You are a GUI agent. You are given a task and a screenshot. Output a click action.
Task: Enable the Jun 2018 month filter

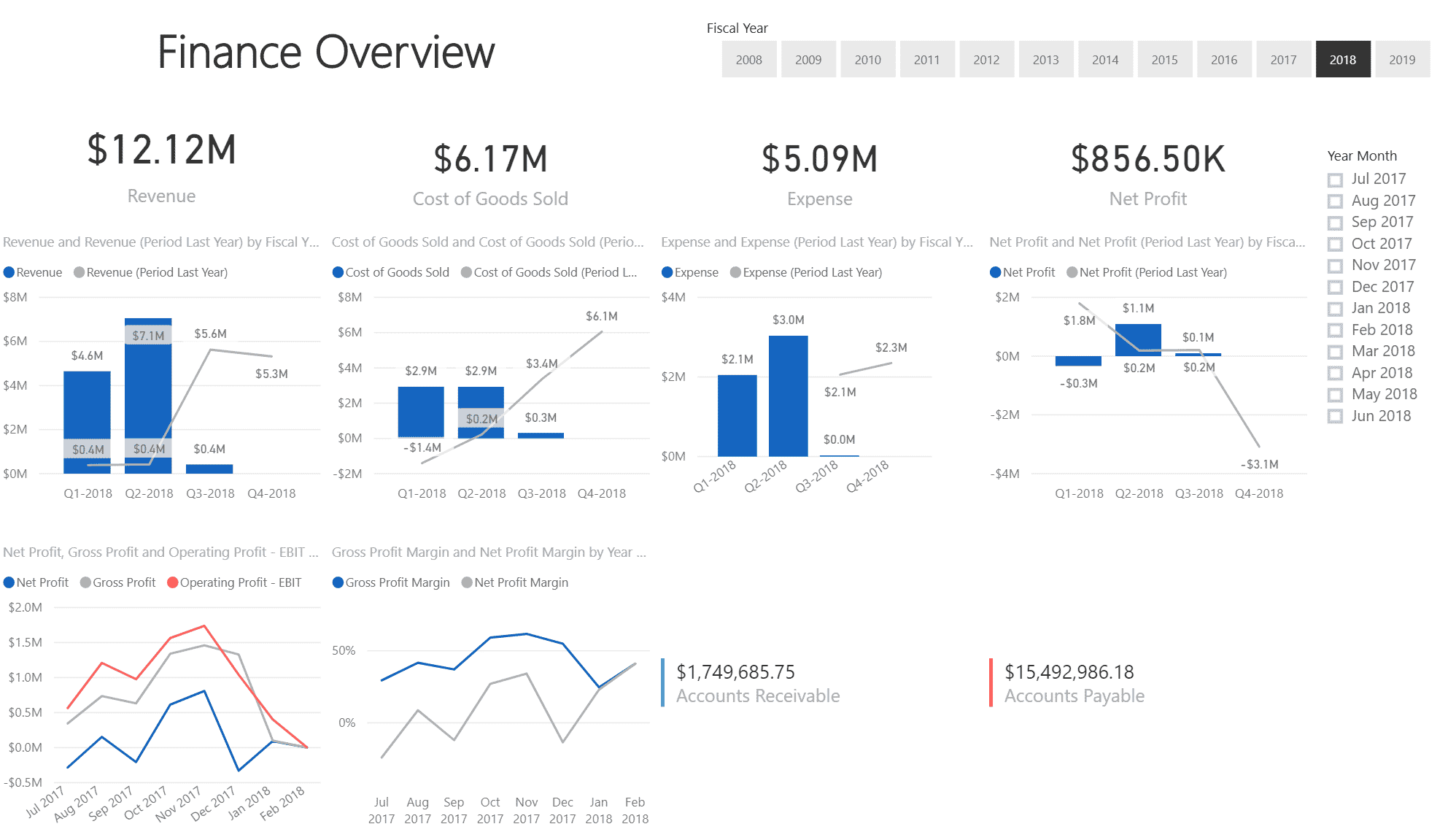point(1335,416)
